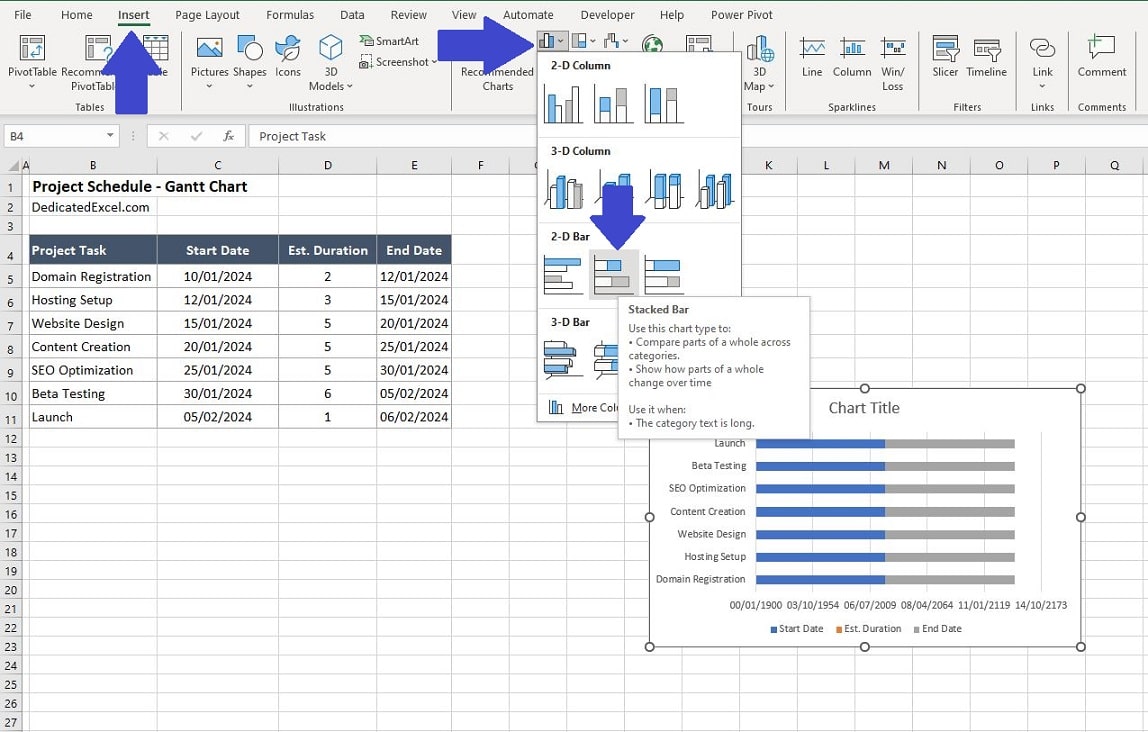
Task: Open the 3D Models dropdown
Action: point(330,61)
